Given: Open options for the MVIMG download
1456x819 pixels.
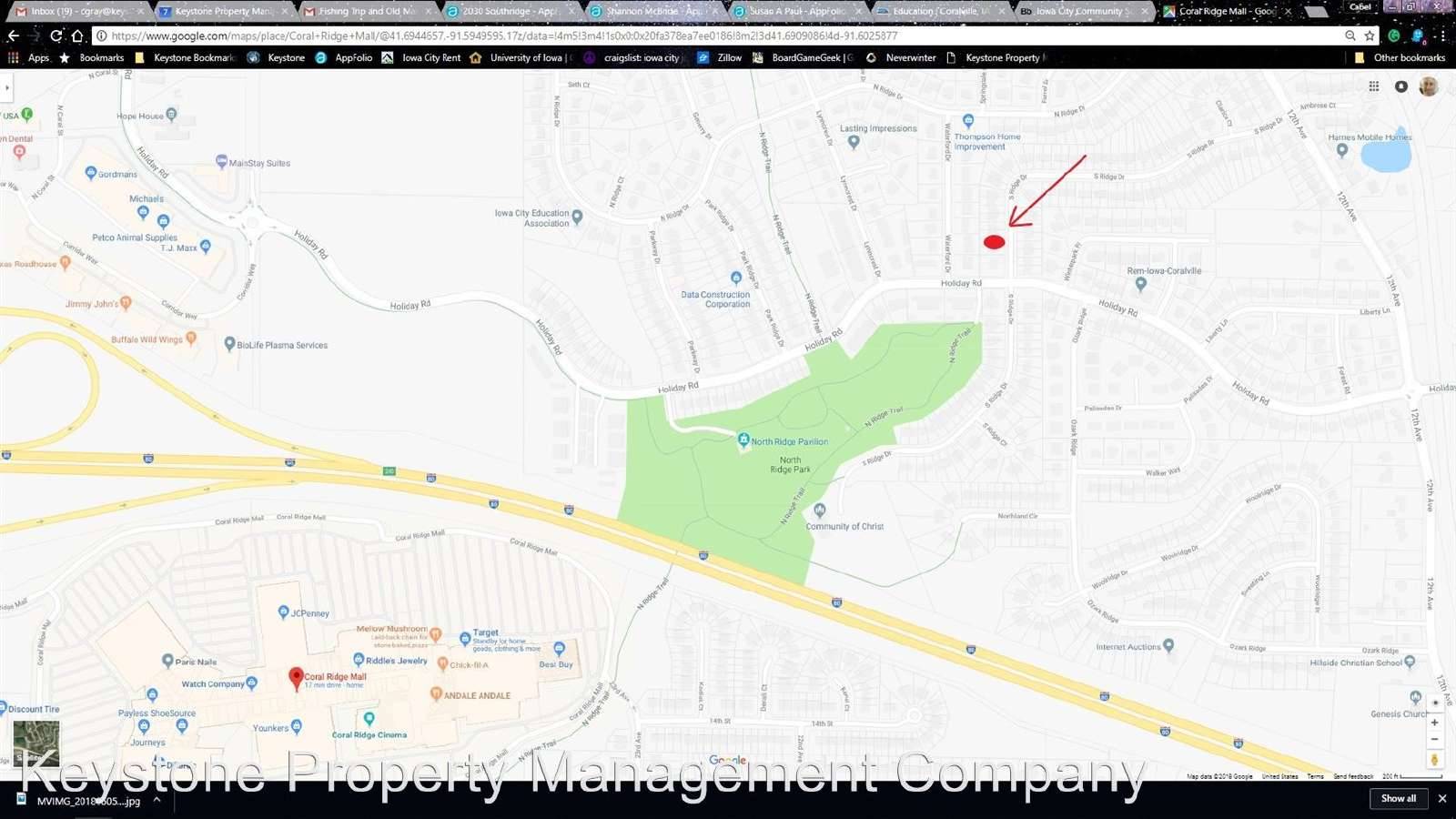Looking at the screenshot, I should point(157,800).
